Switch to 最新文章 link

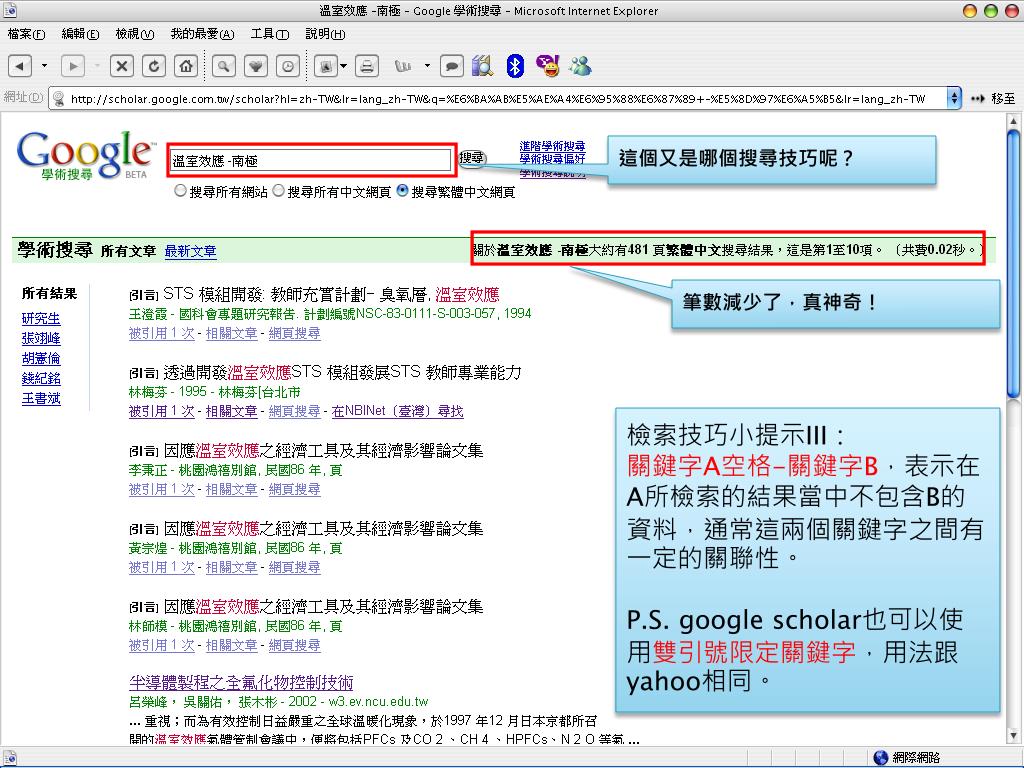pyautogui.click(x=190, y=251)
